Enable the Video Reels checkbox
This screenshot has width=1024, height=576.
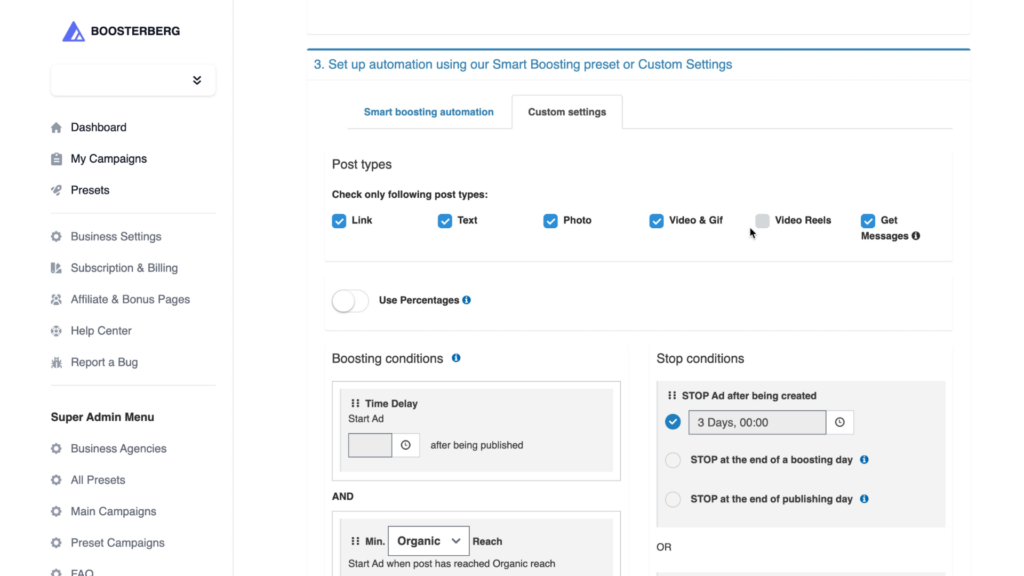pos(762,221)
